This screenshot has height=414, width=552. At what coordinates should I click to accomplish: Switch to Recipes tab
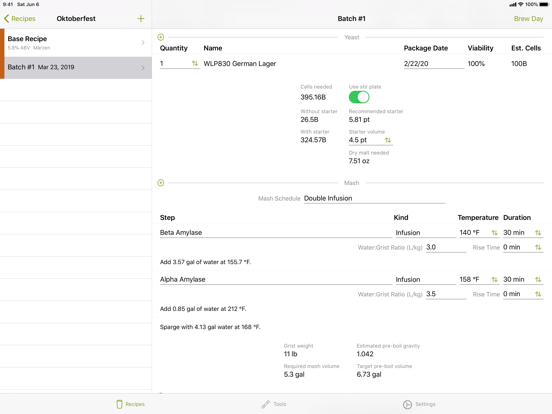(x=131, y=404)
